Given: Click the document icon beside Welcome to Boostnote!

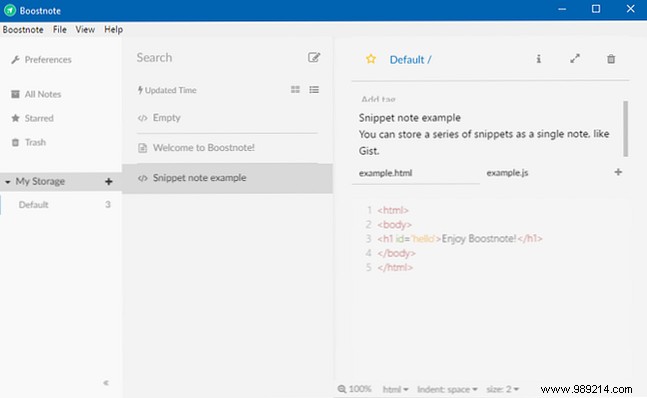Looking at the screenshot, I should click(142, 148).
